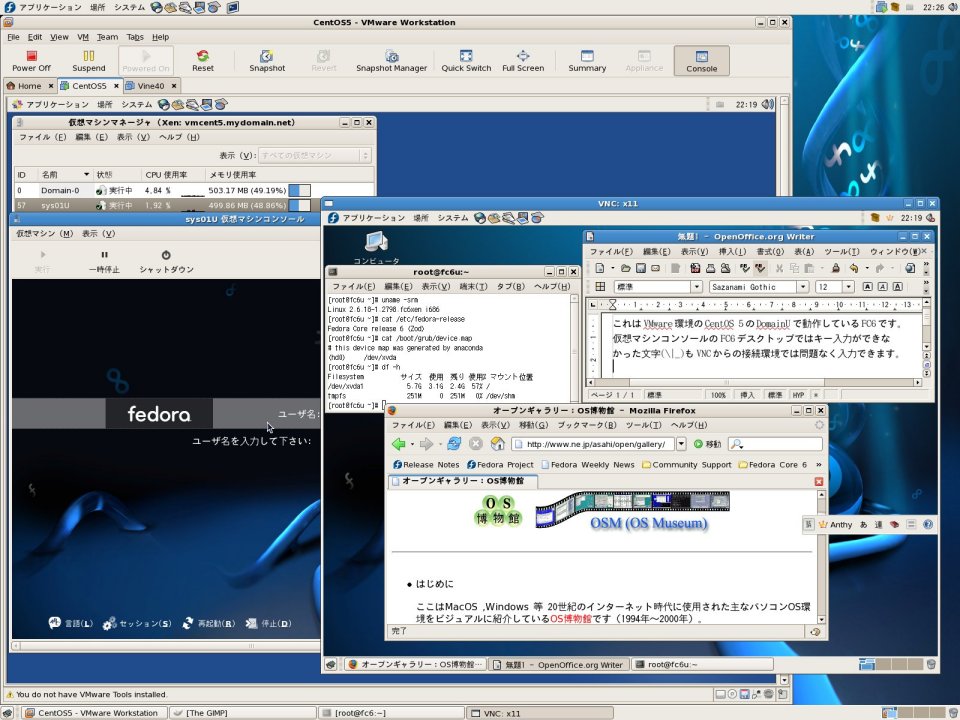This screenshot has height=720, width=960.
Task: Enter Full Screen mode in VMware
Action: click(523, 61)
